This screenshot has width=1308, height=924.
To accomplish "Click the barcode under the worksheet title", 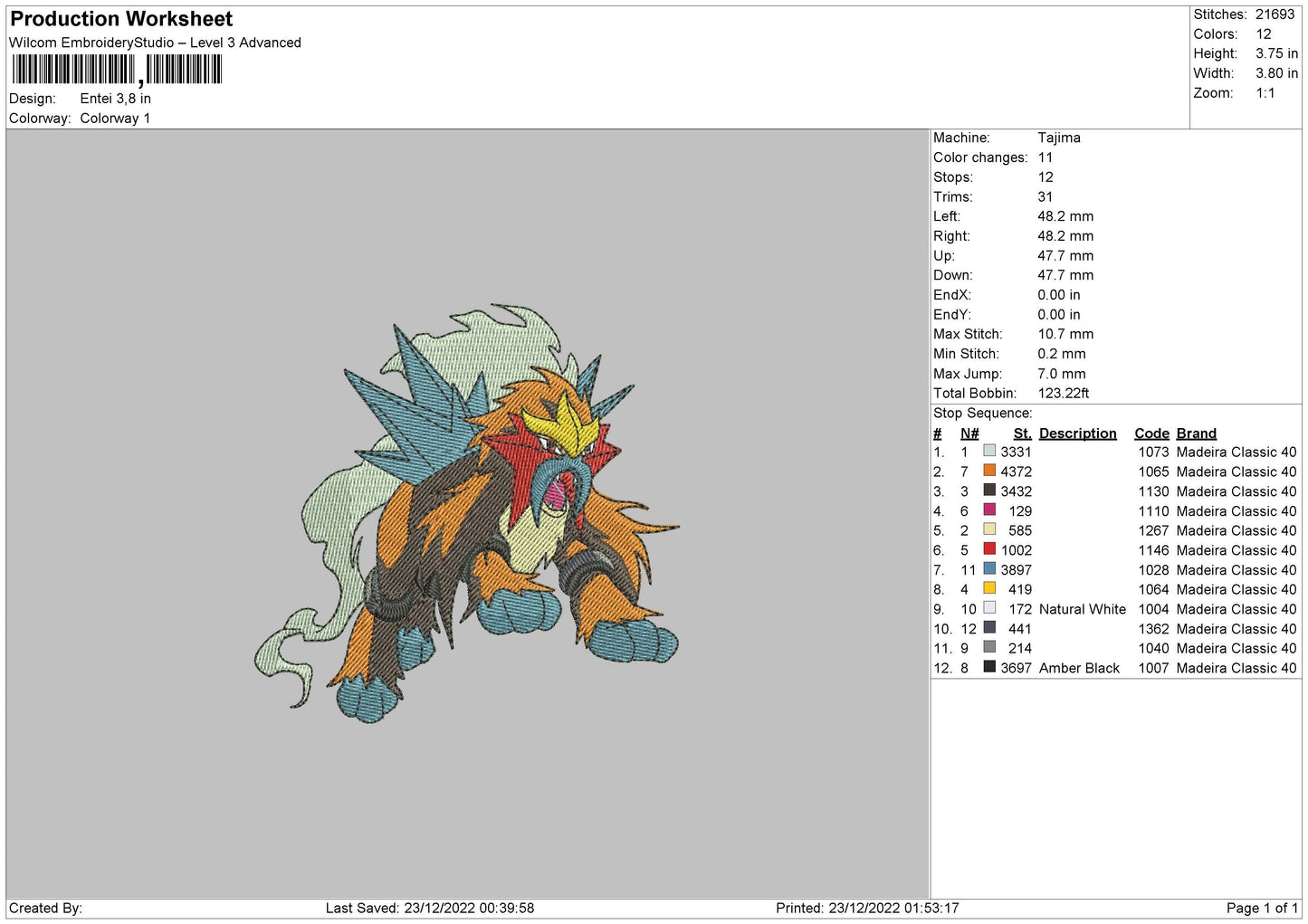I will [x=117, y=70].
